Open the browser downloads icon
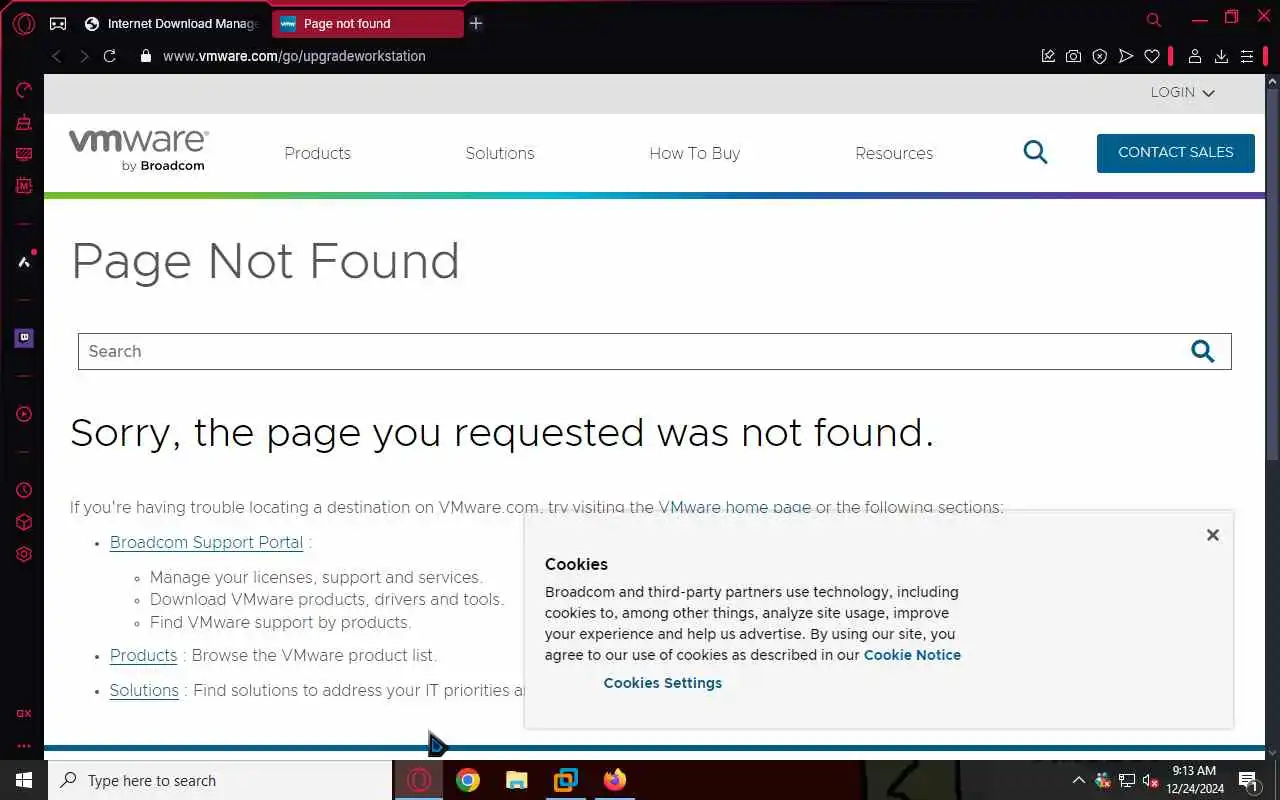Screen dimensions: 1280x800 pyautogui.click(x=1221, y=56)
